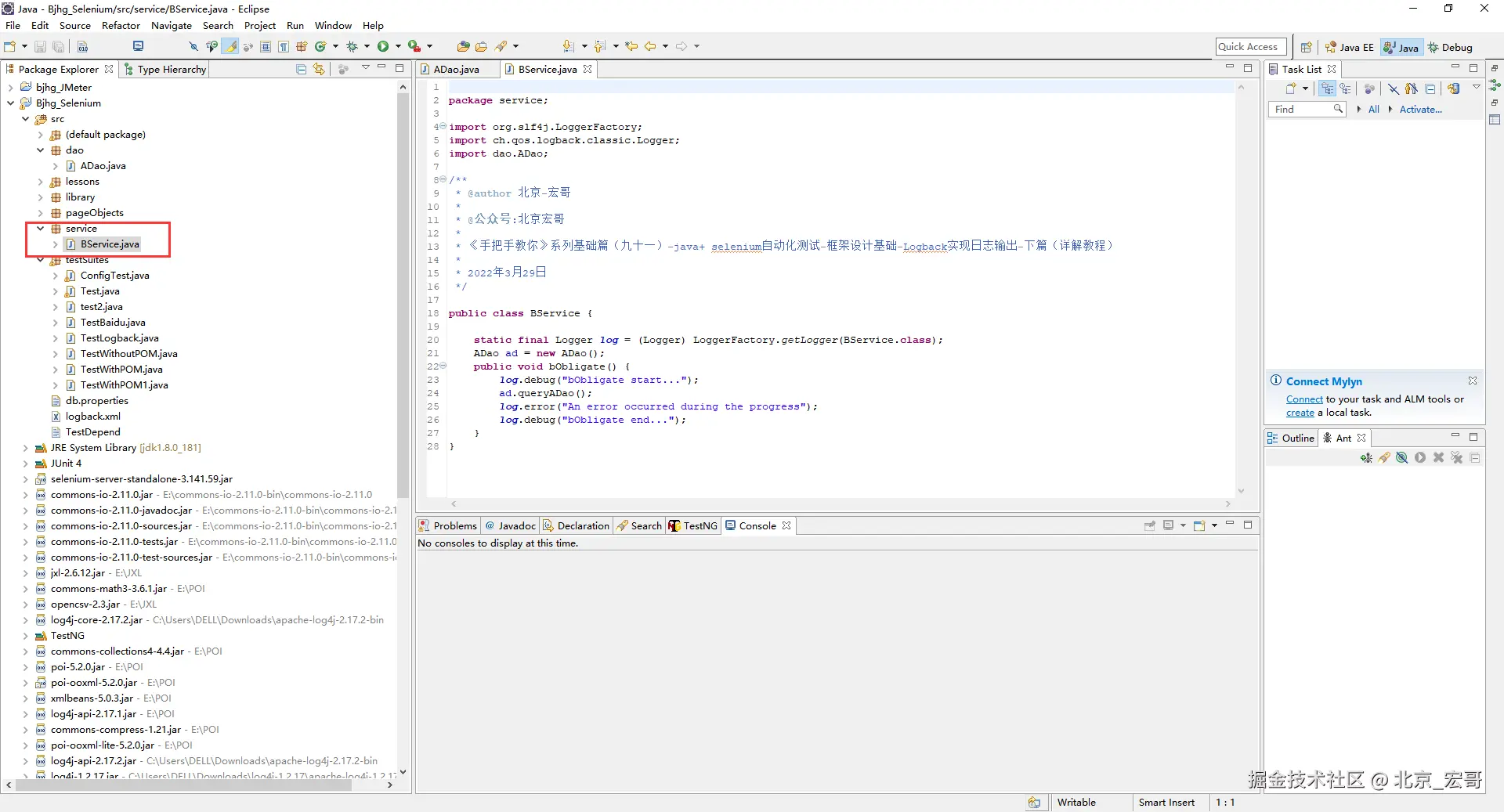Click the Debug bug icon in main toolbar
This screenshot has width=1504, height=812.
[352, 47]
